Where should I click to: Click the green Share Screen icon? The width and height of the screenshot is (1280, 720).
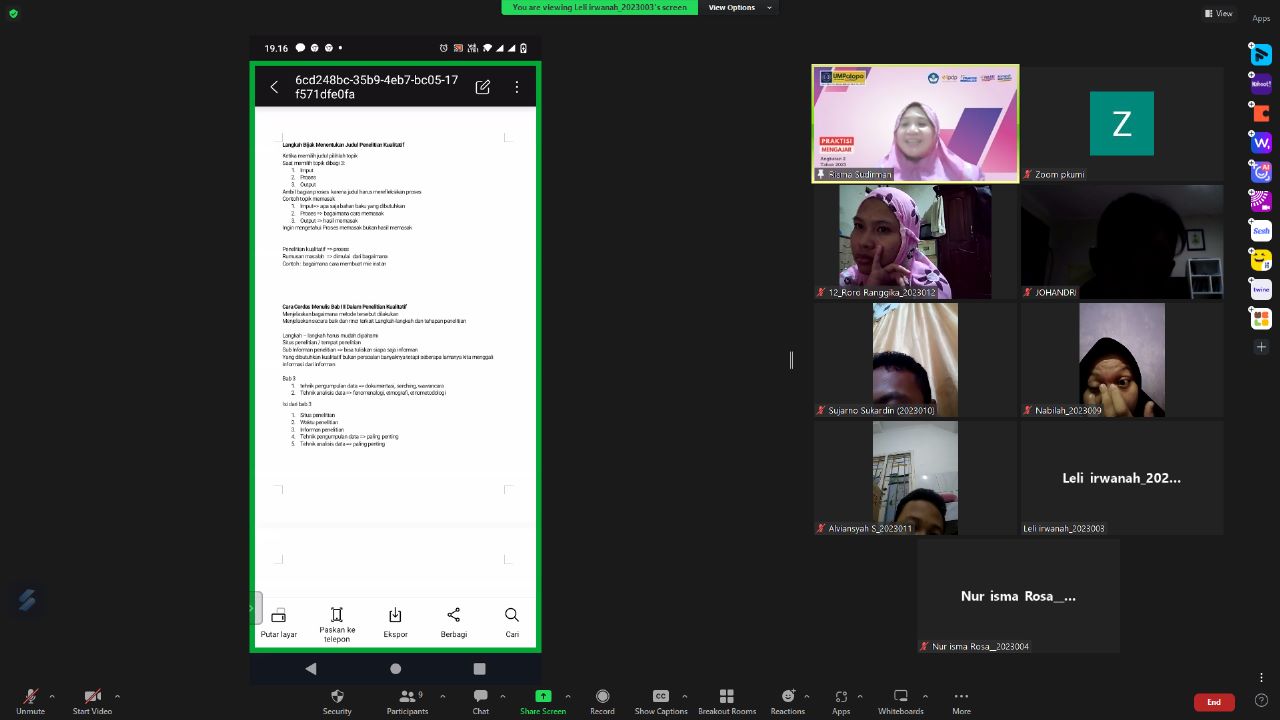pos(543,696)
